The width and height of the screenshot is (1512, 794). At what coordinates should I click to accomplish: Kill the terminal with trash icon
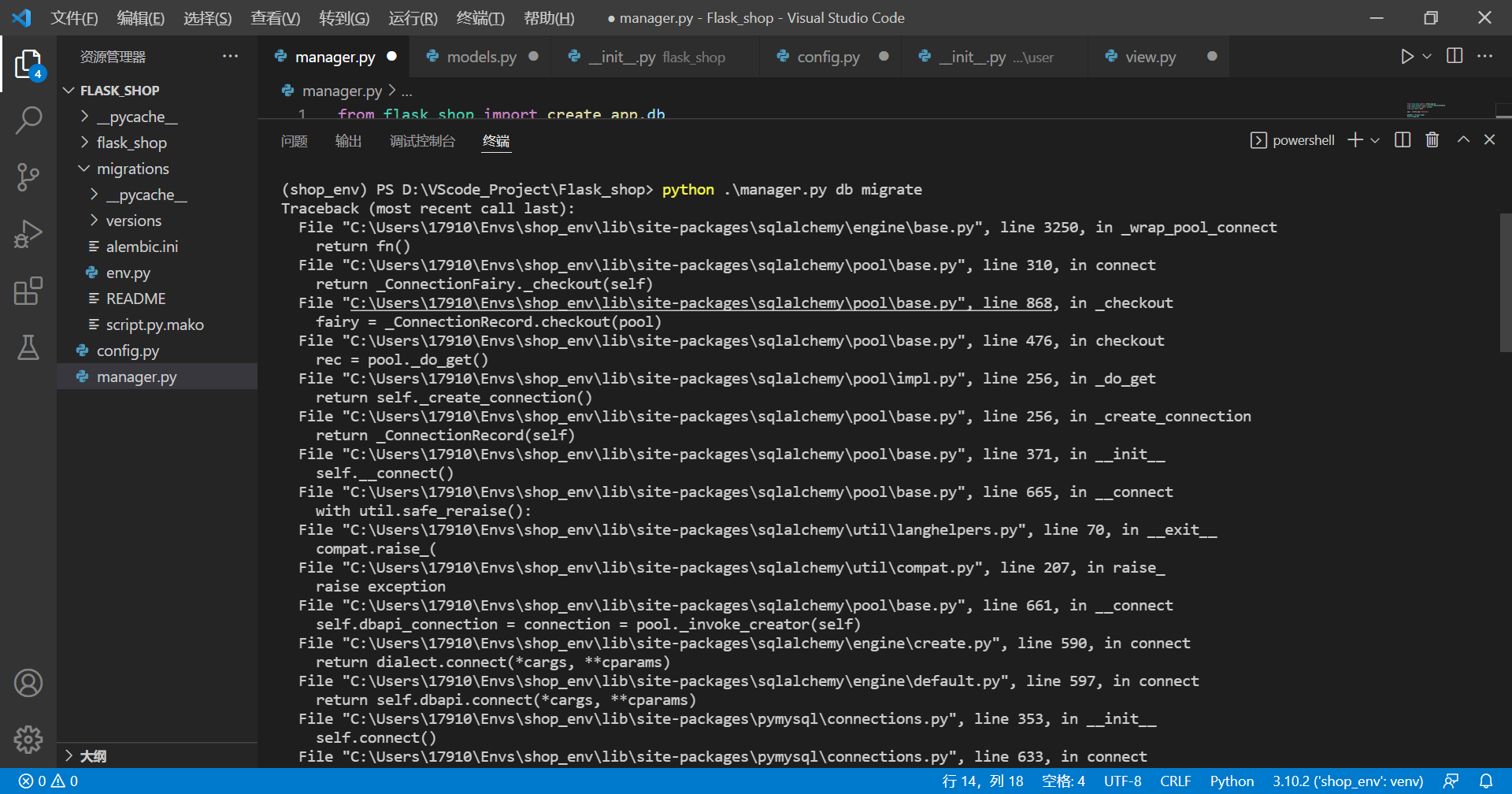click(x=1432, y=140)
